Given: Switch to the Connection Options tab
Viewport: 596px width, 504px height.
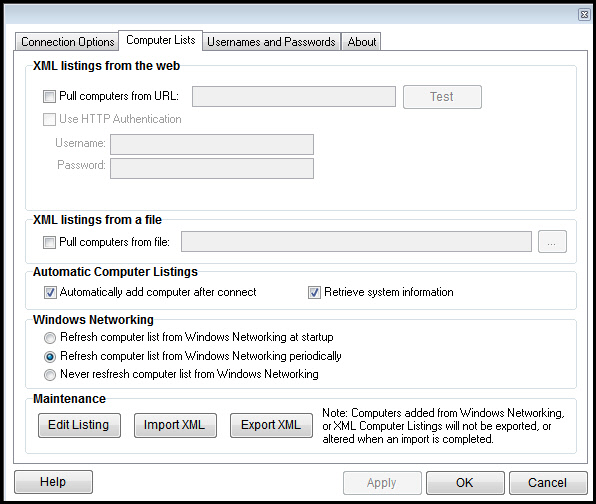Looking at the screenshot, I should click(67, 41).
